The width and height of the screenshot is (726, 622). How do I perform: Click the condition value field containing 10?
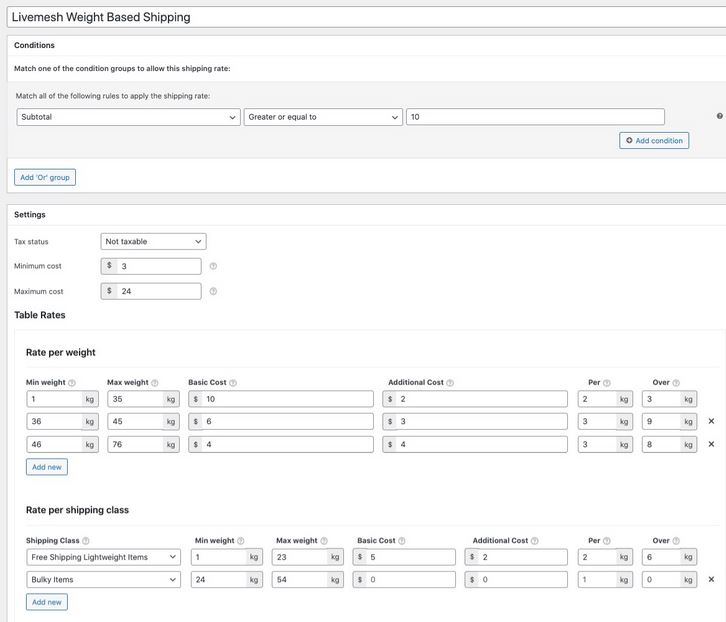(x=535, y=117)
